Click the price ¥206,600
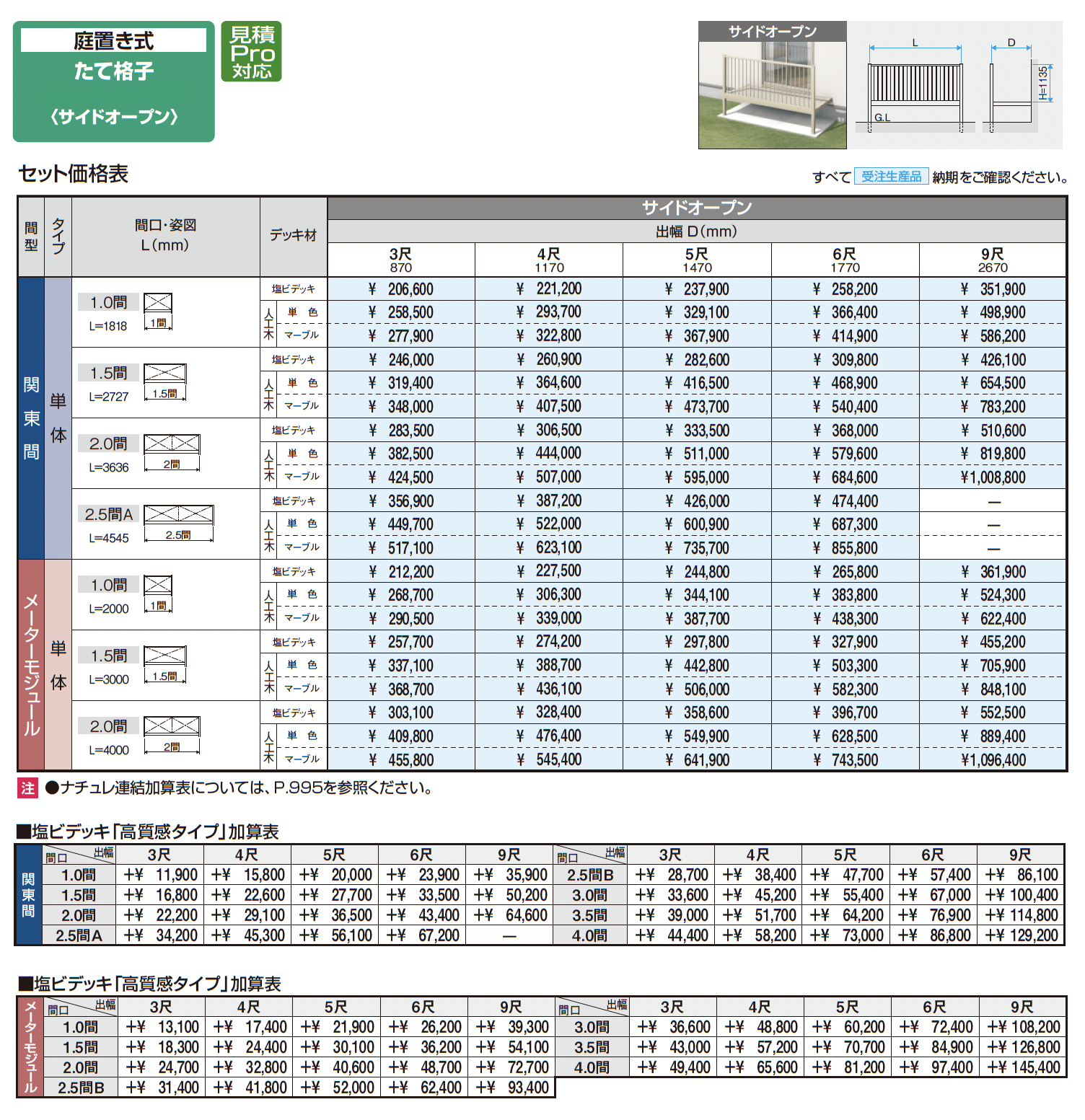 coord(401,289)
